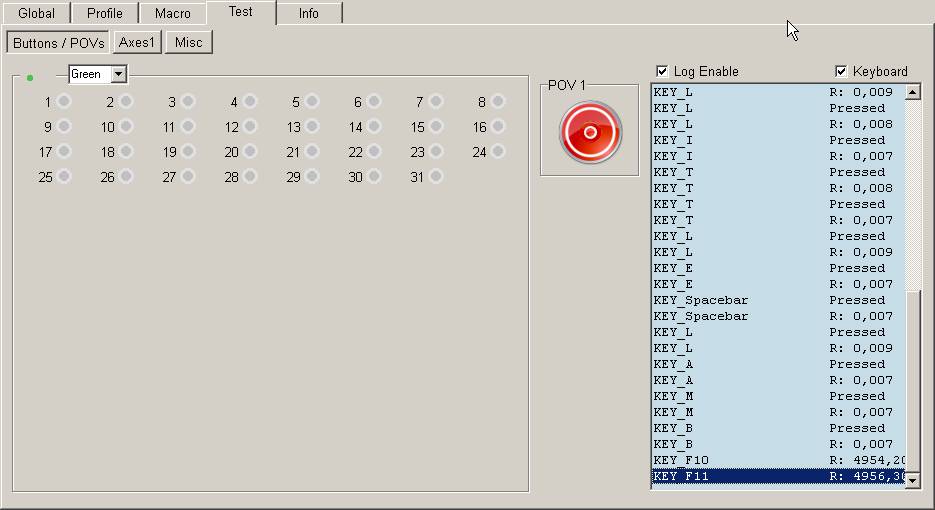Click button 8 indicator light
This screenshot has height=510, width=935.
(498, 101)
